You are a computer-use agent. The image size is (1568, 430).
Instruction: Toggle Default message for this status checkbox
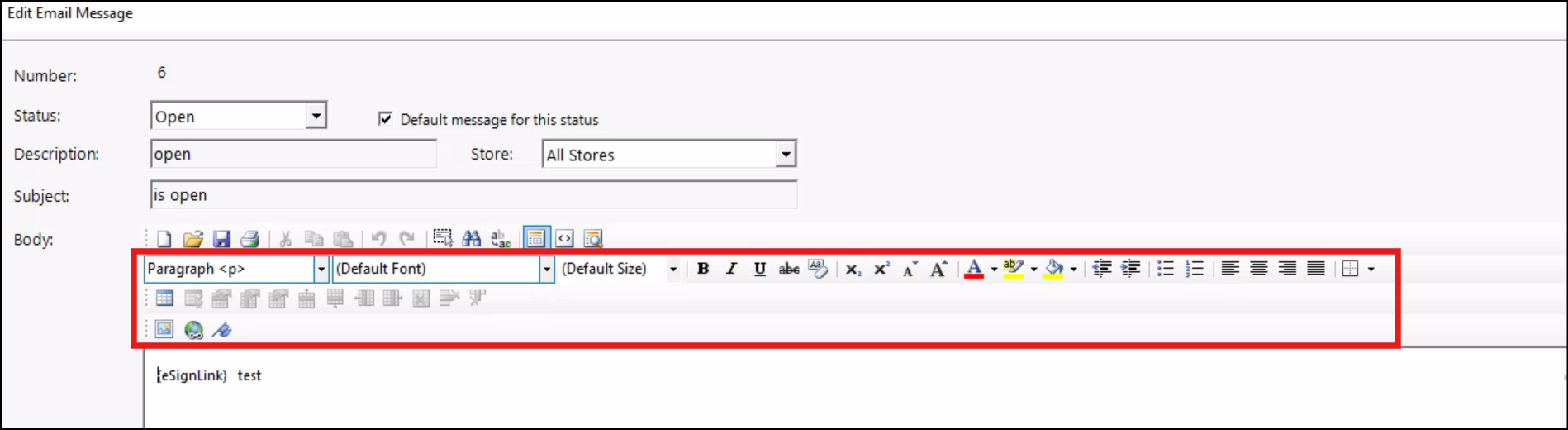tap(385, 119)
